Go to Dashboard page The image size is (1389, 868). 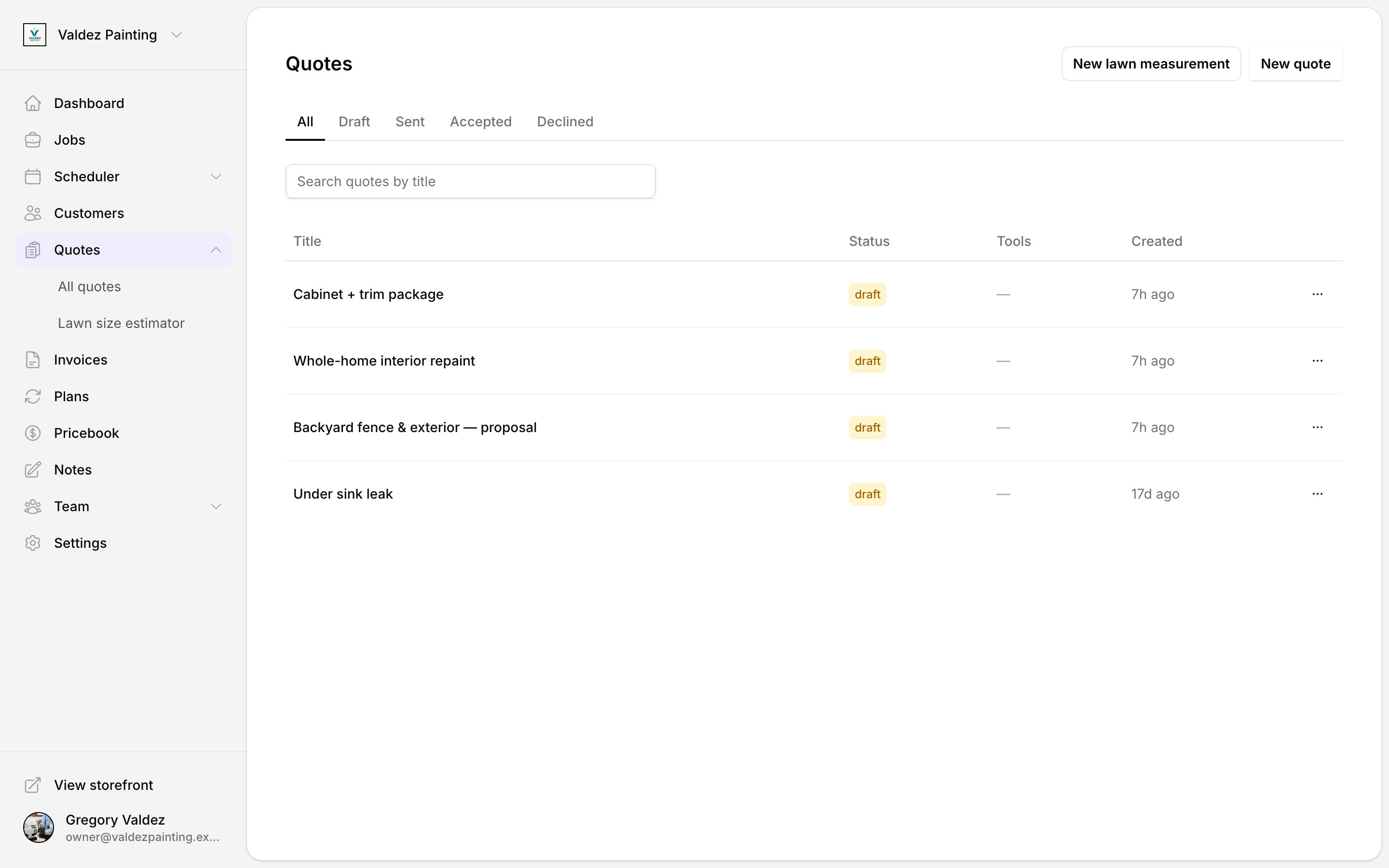tap(123, 103)
